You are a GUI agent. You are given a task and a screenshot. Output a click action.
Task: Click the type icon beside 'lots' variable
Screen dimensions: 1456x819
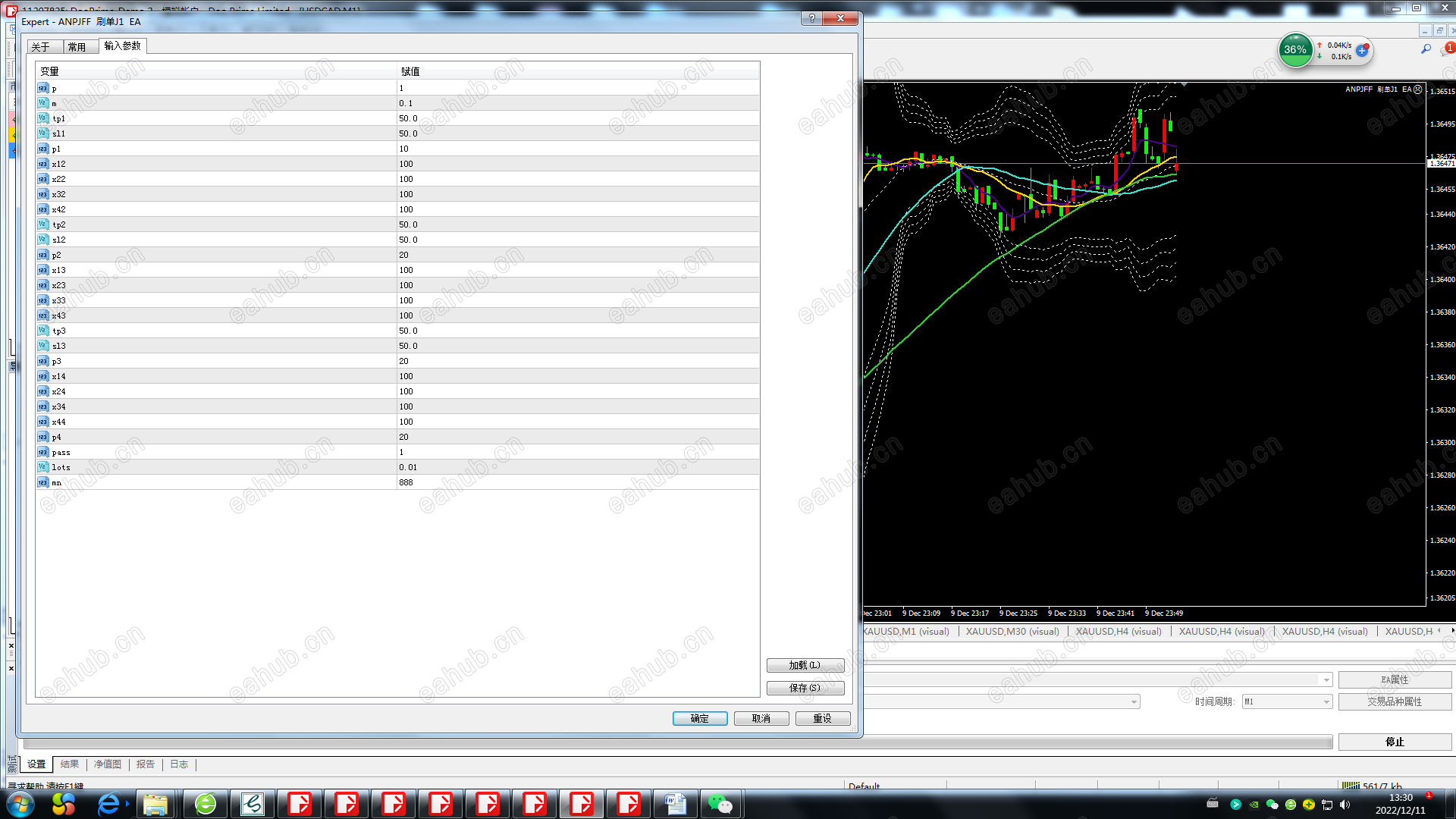pyautogui.click(x=43, y=467)
